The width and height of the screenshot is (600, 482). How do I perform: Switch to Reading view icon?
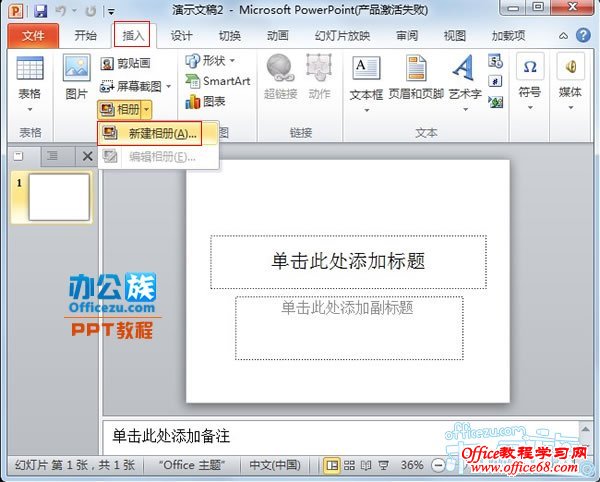(366, 466)
